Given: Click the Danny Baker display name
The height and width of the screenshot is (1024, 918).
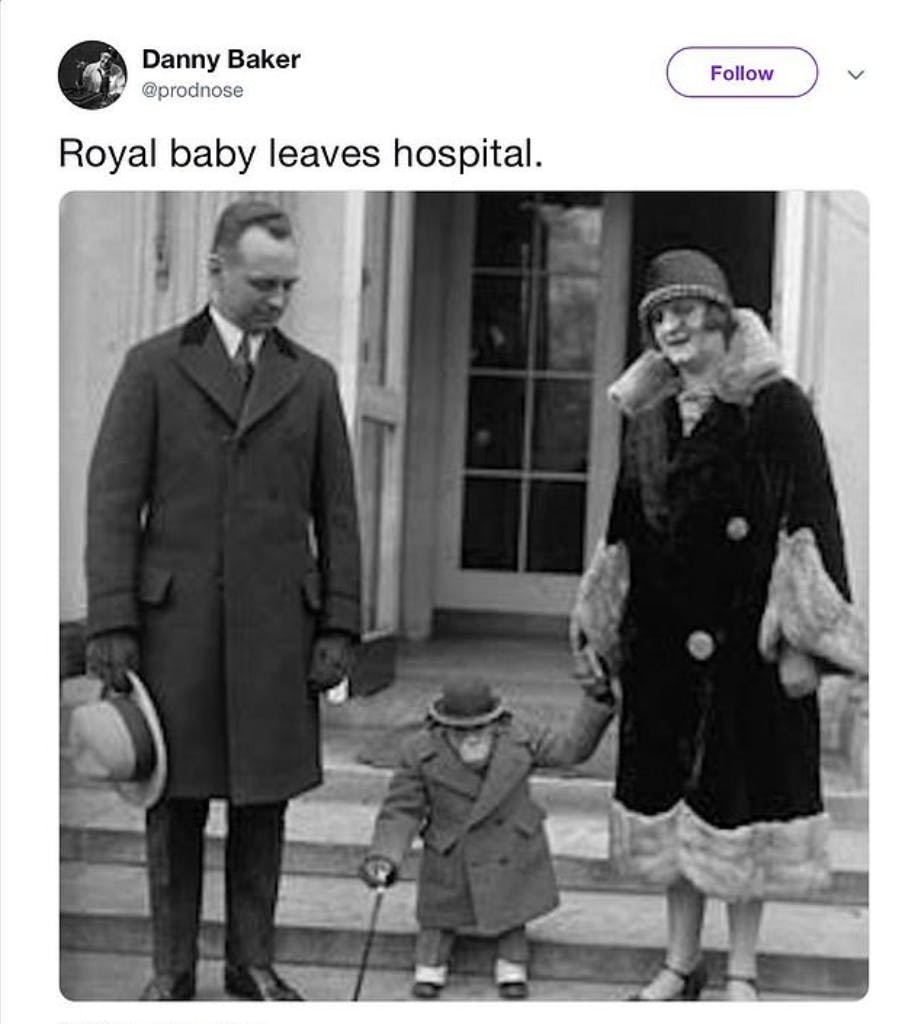Looking at the screenshot, I should tap(221, 60).
